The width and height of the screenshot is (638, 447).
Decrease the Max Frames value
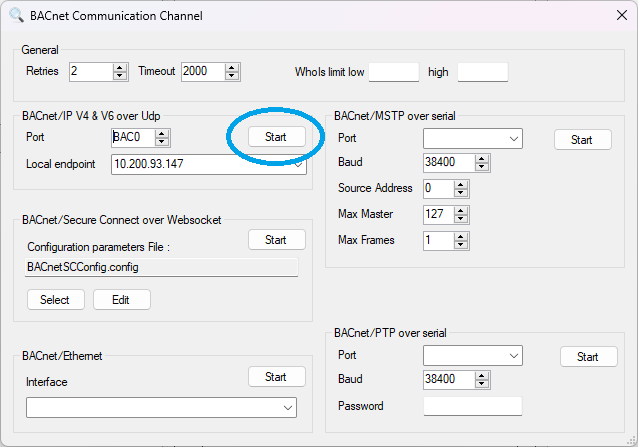(x=460, y=245)
